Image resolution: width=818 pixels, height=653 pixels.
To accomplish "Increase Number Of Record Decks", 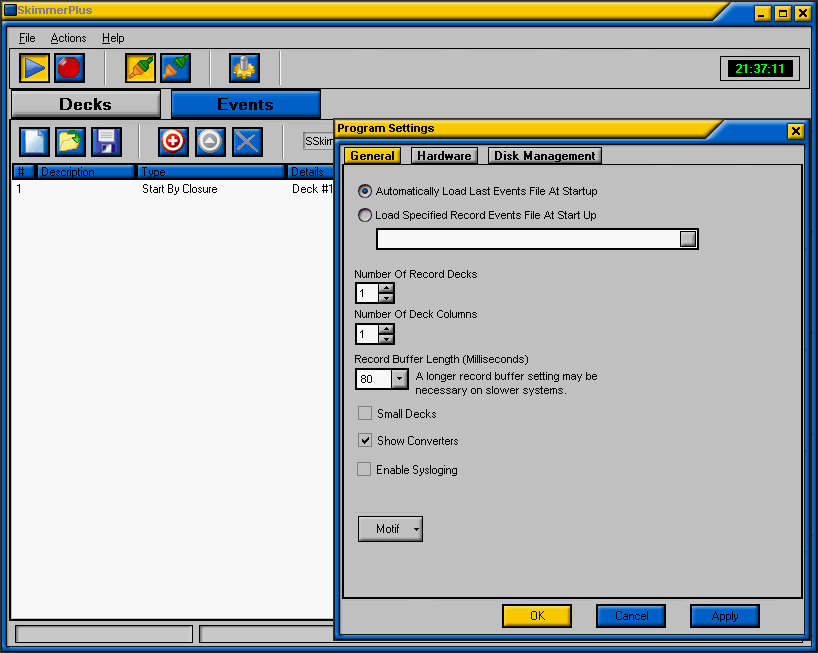I will pyautogui.click(x=386, y=288).
